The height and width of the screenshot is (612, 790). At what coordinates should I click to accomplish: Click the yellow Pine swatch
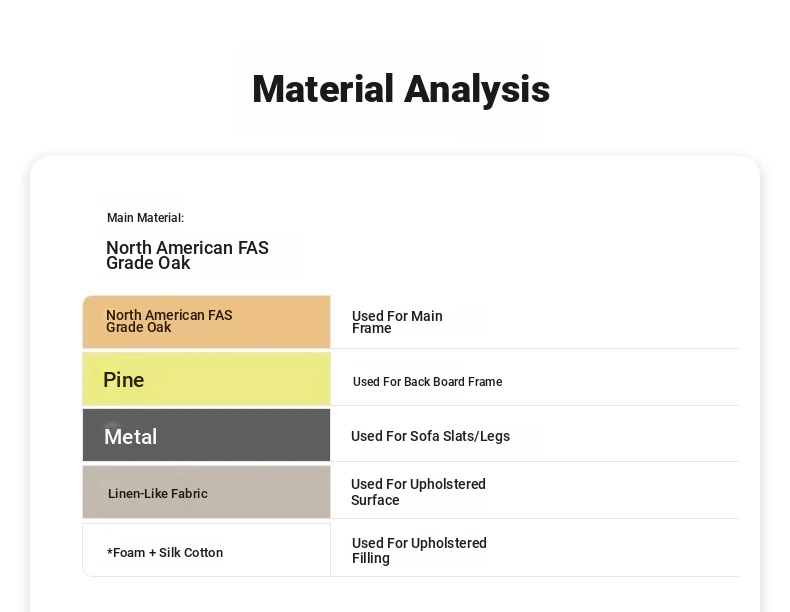click(x=207, y=379)
